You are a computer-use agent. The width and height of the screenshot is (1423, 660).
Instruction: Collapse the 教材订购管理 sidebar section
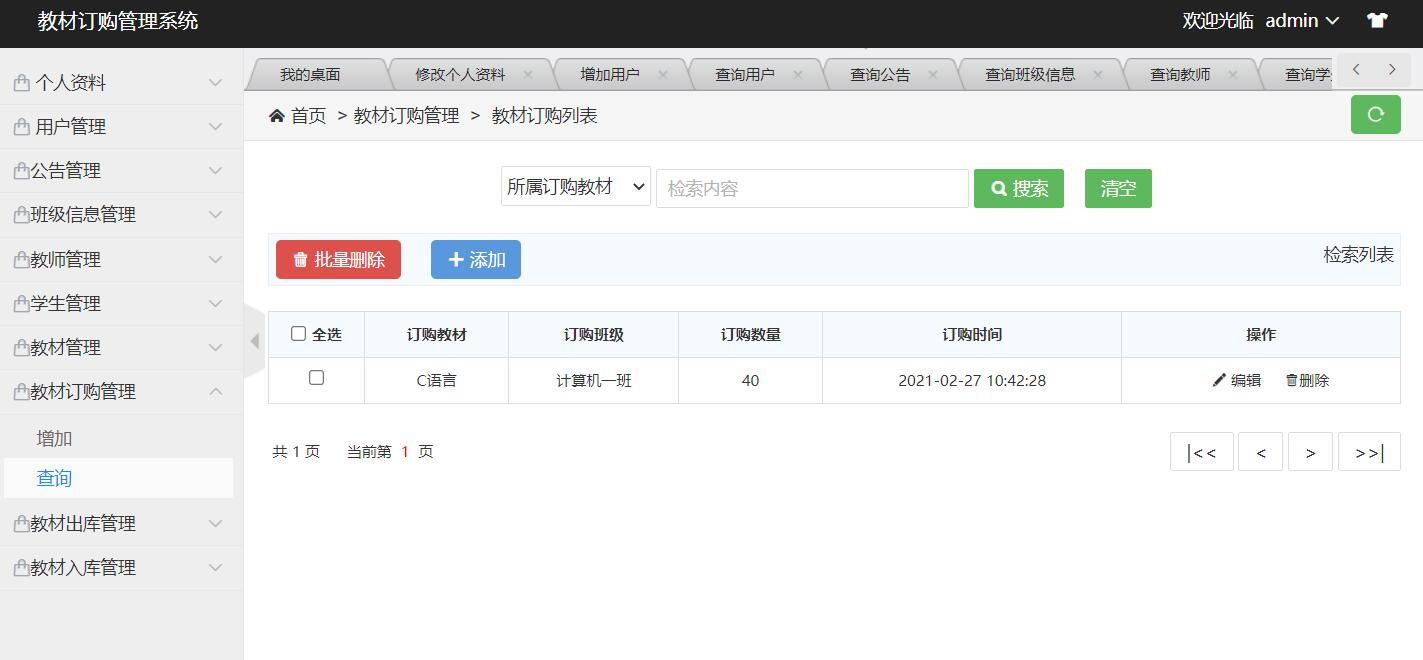[x=120, y=391]
